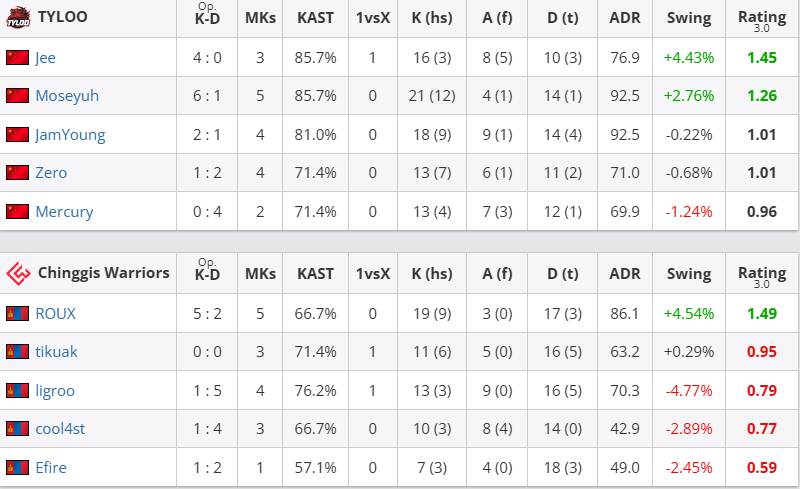Click the TYLOO team logo icon
The width and height of the screenshot is (800, 489).
click(18, 18)
